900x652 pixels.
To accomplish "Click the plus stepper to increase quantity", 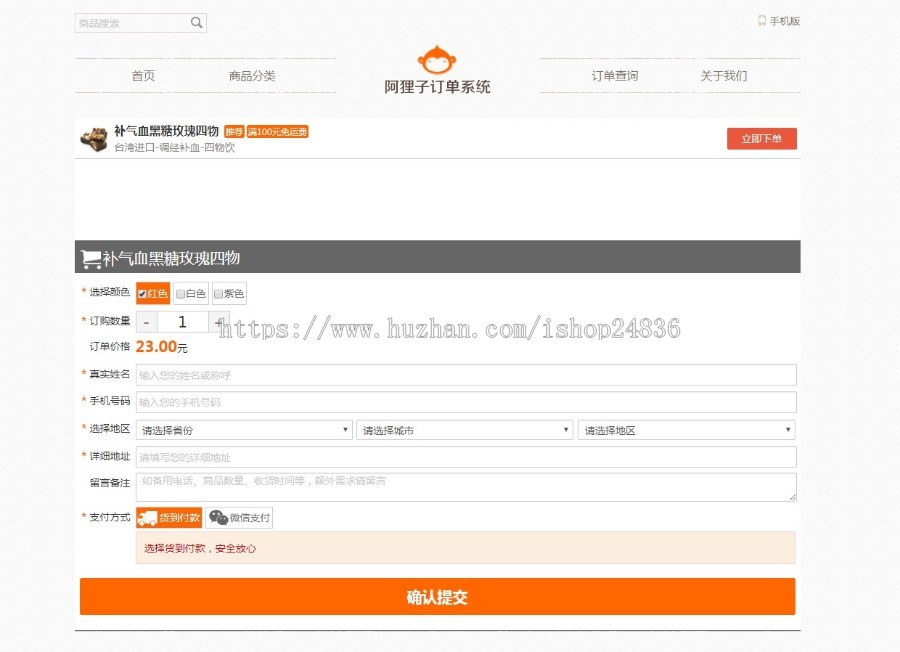I will 217,321.
